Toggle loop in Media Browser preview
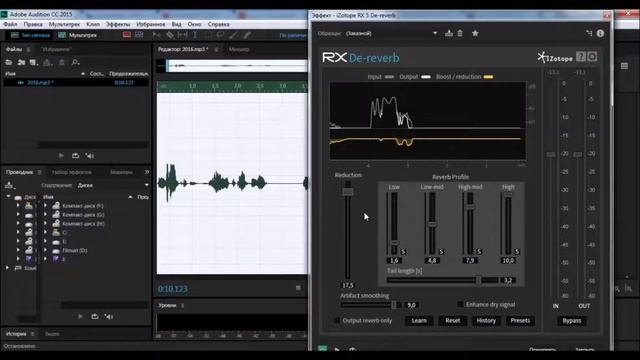 (x=95, y=316)
